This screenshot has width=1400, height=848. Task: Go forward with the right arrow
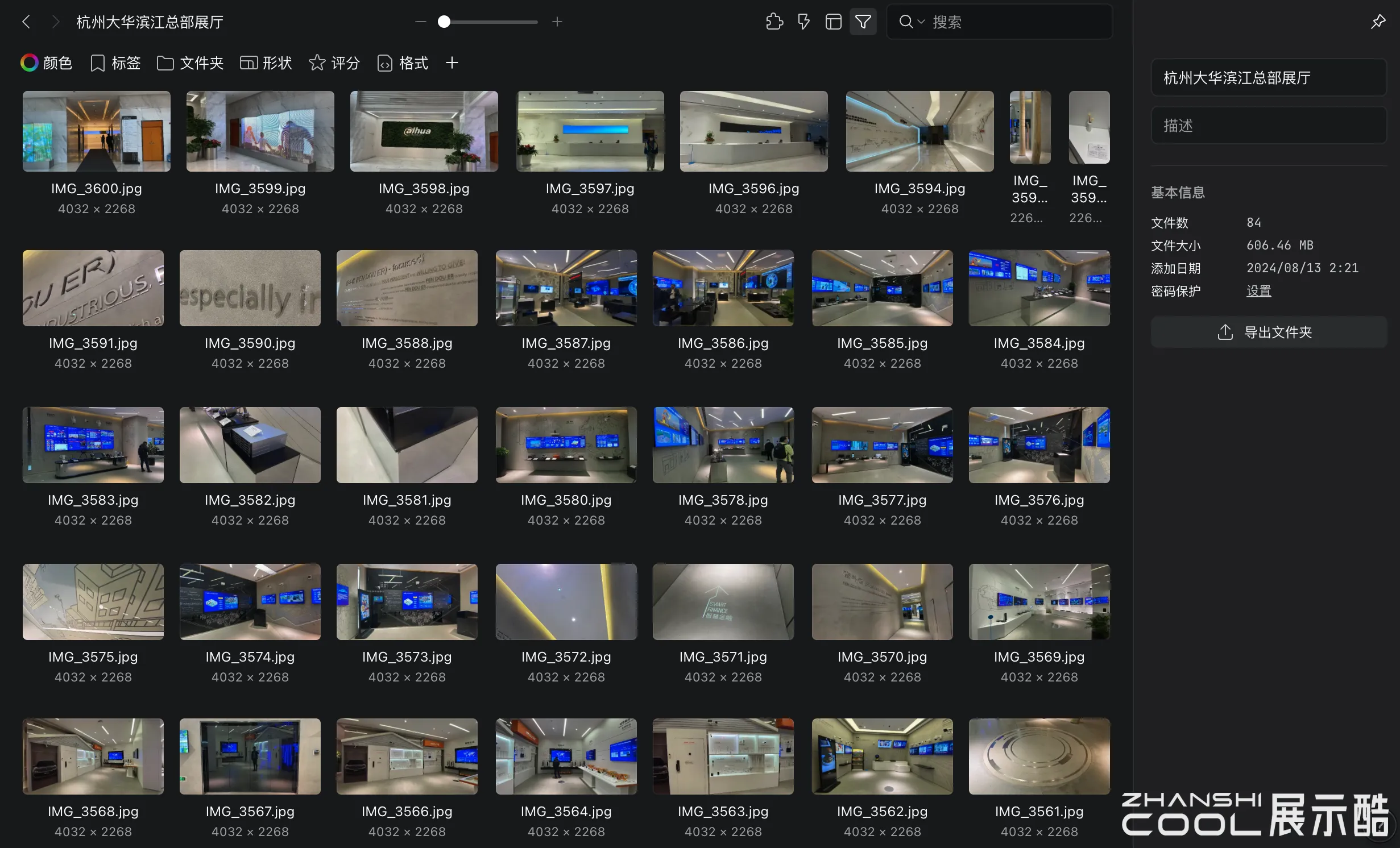pyautogui.click(x=55, y=22)
